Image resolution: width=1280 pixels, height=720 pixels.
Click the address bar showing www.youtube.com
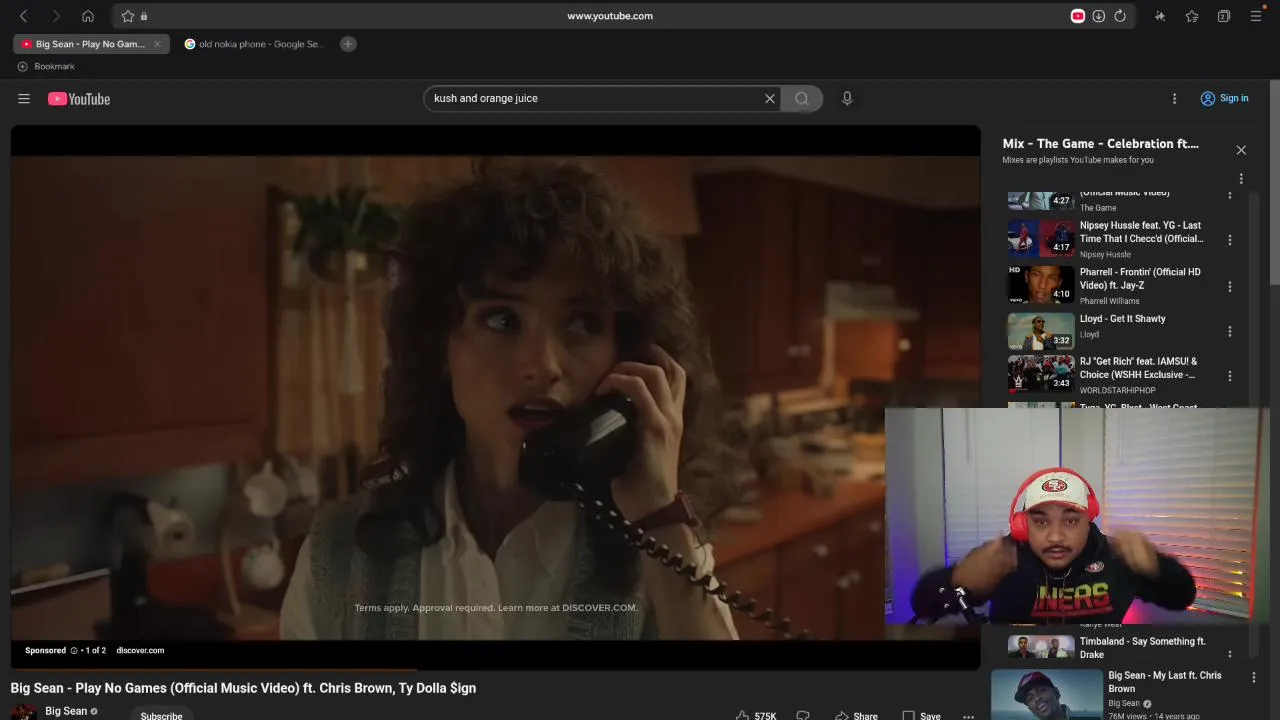pos(610,16)
